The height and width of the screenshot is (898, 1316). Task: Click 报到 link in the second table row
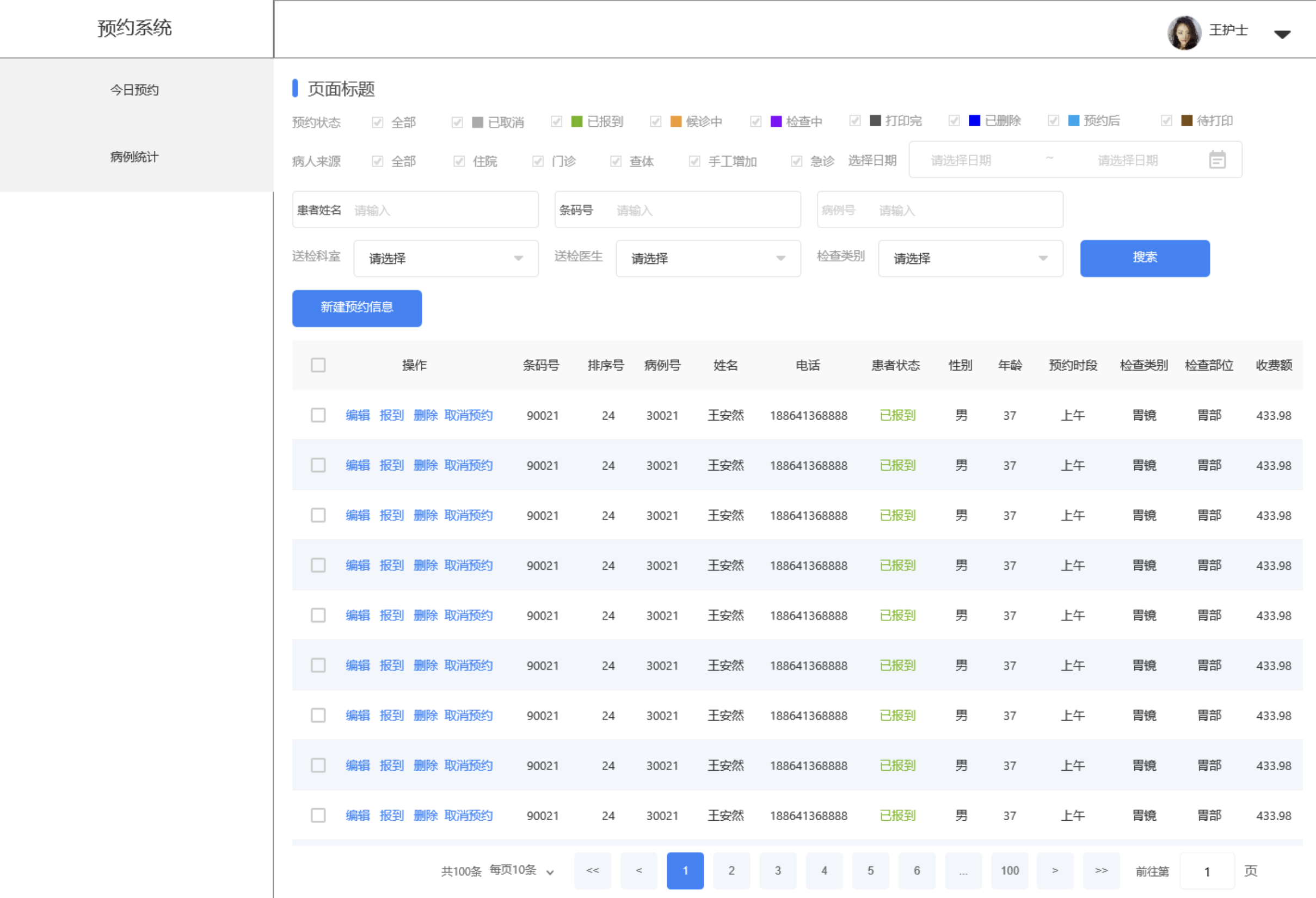click(391, 465)
